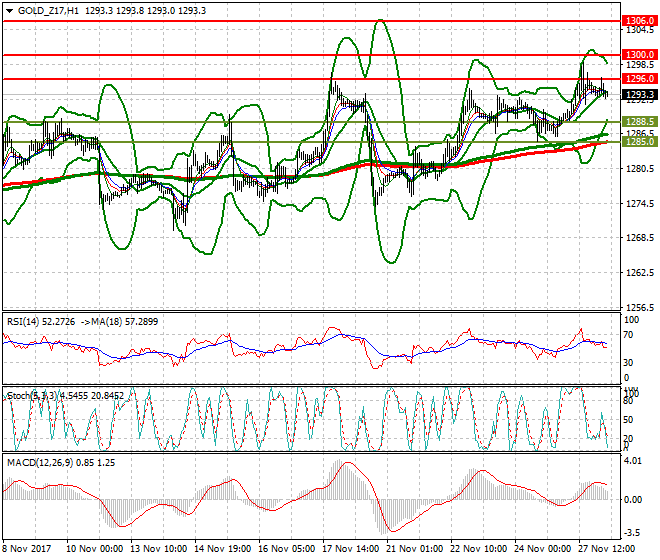Click the 1304.5 tick on price axis
This screenshot has width=660, height=560.
click(638, 31)
